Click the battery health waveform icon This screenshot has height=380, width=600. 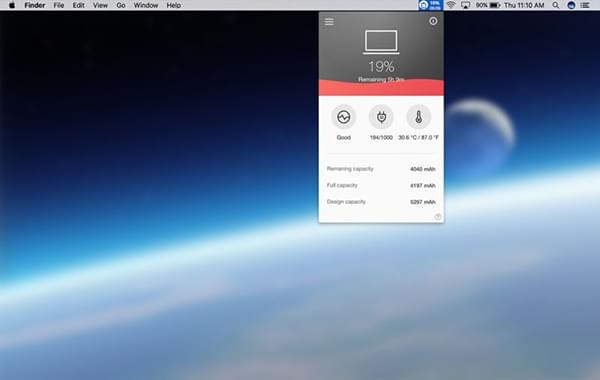click(x=343, y=117)
